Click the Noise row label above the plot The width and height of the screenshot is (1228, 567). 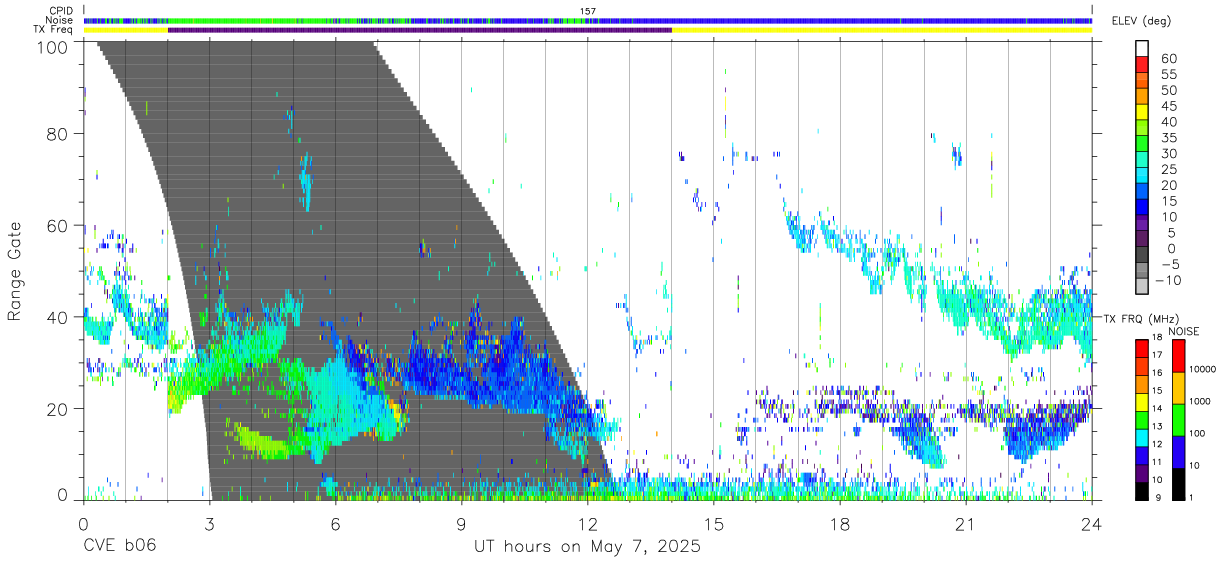pos(59,20)
